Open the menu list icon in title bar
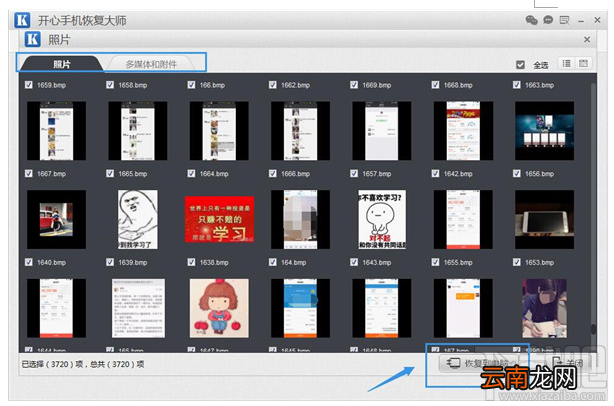Screen dimensions: 614x406 [x=564, y=20]
